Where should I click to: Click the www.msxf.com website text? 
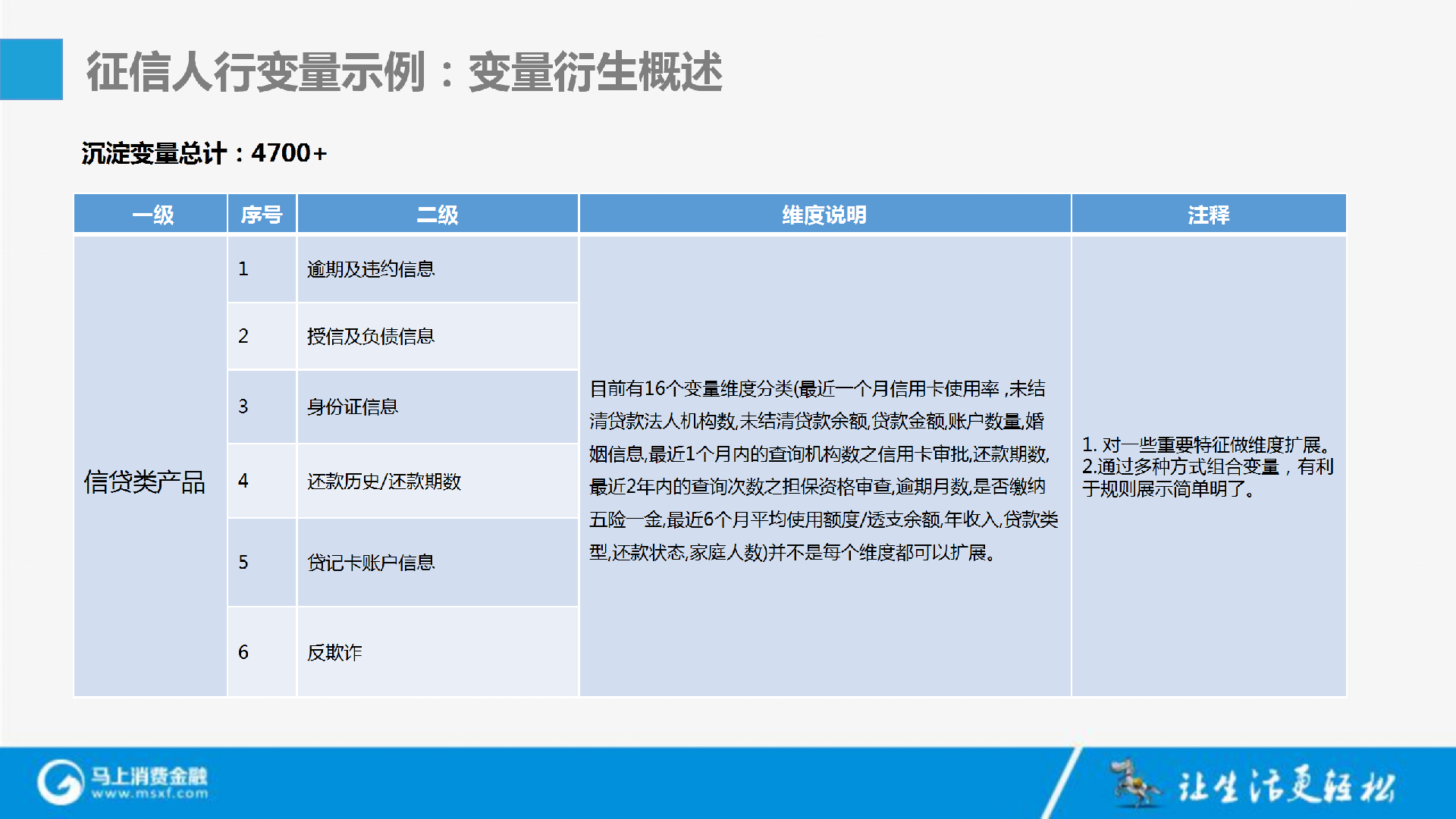149,794
